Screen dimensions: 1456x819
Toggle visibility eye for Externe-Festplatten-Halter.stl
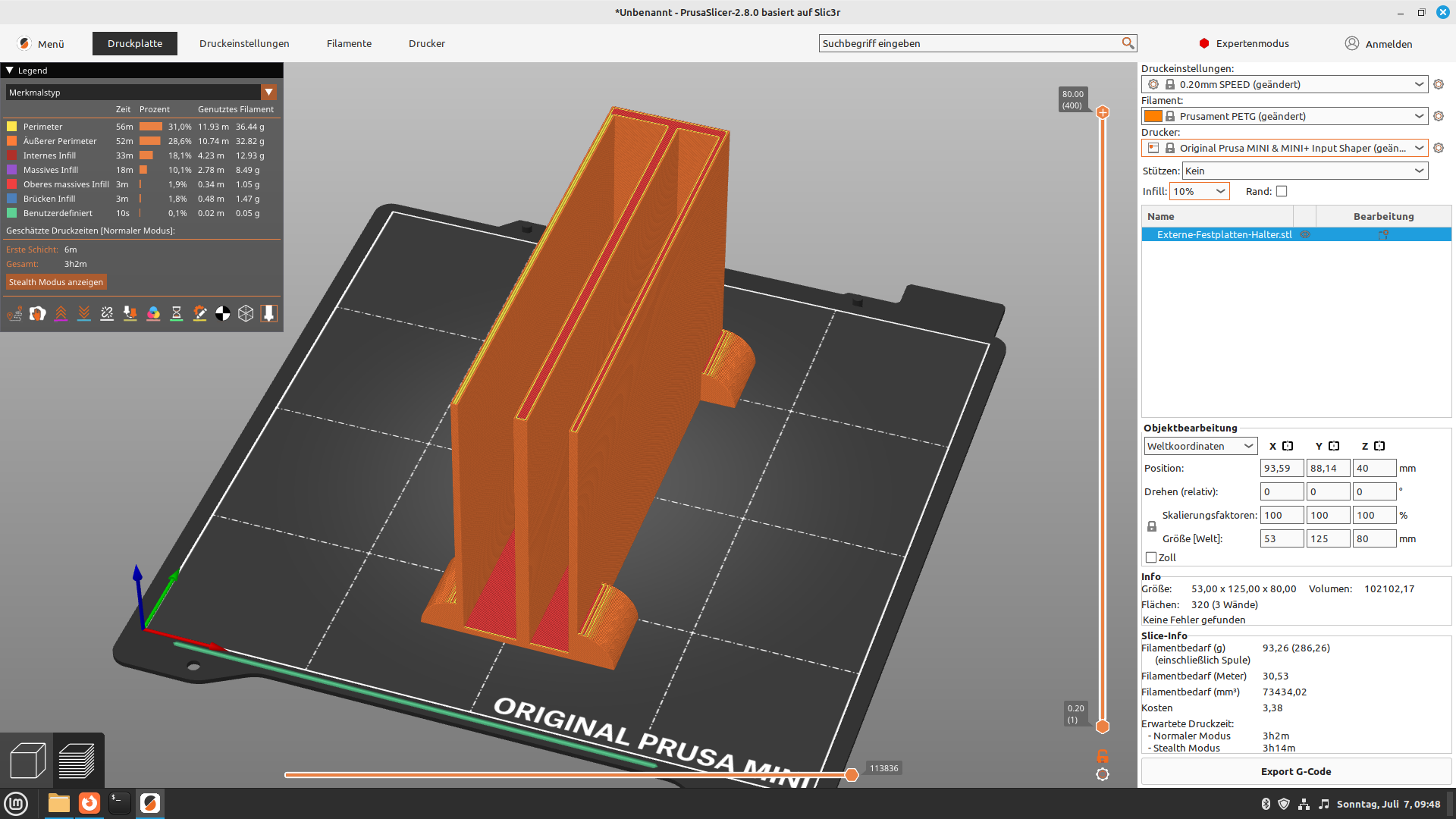1305,235
